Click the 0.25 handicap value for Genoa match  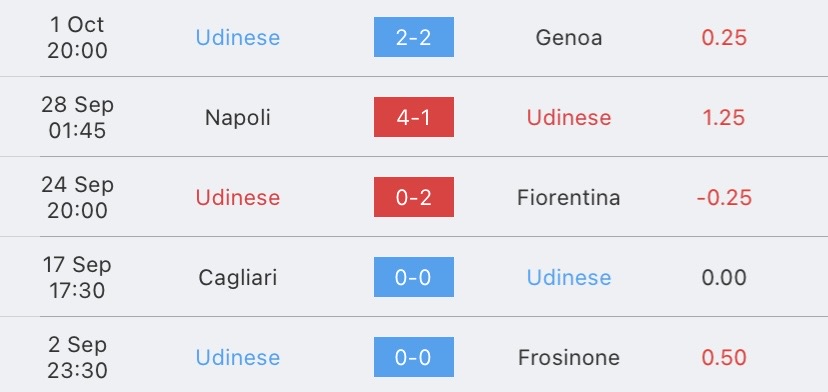[x=724, y=38]
